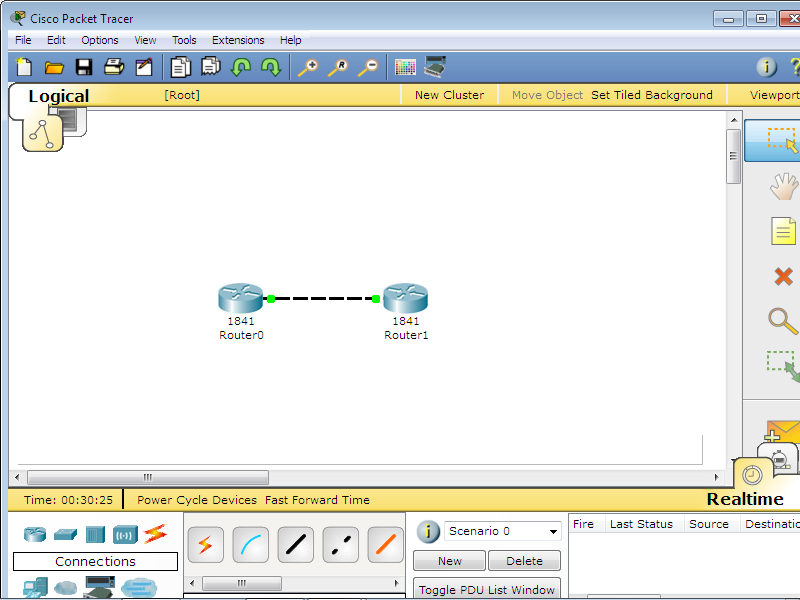Select Routers category in device box
800x600 pixels.
tap(35, 534)
